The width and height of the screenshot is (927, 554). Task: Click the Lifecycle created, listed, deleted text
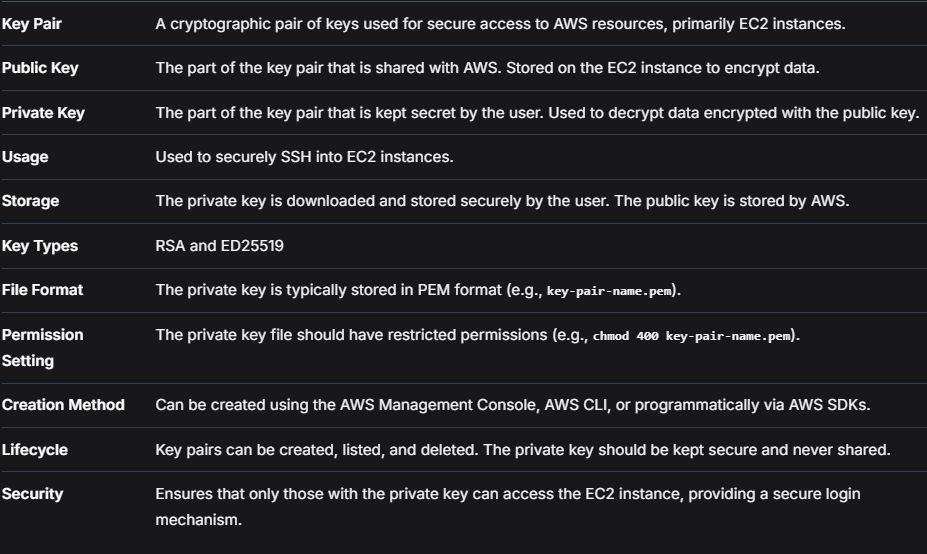click(523, 450)
